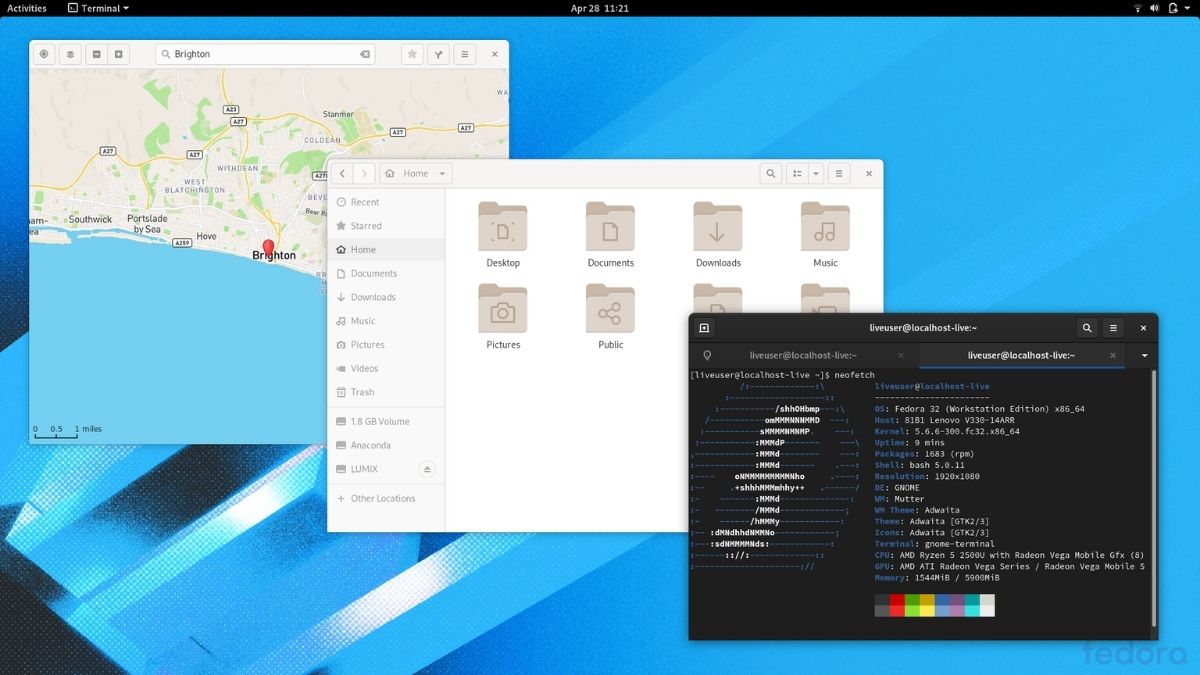This screenshot has height=675, width=1200.
Task: Clear the Brighton search field
Action: [x=364, y=54]
